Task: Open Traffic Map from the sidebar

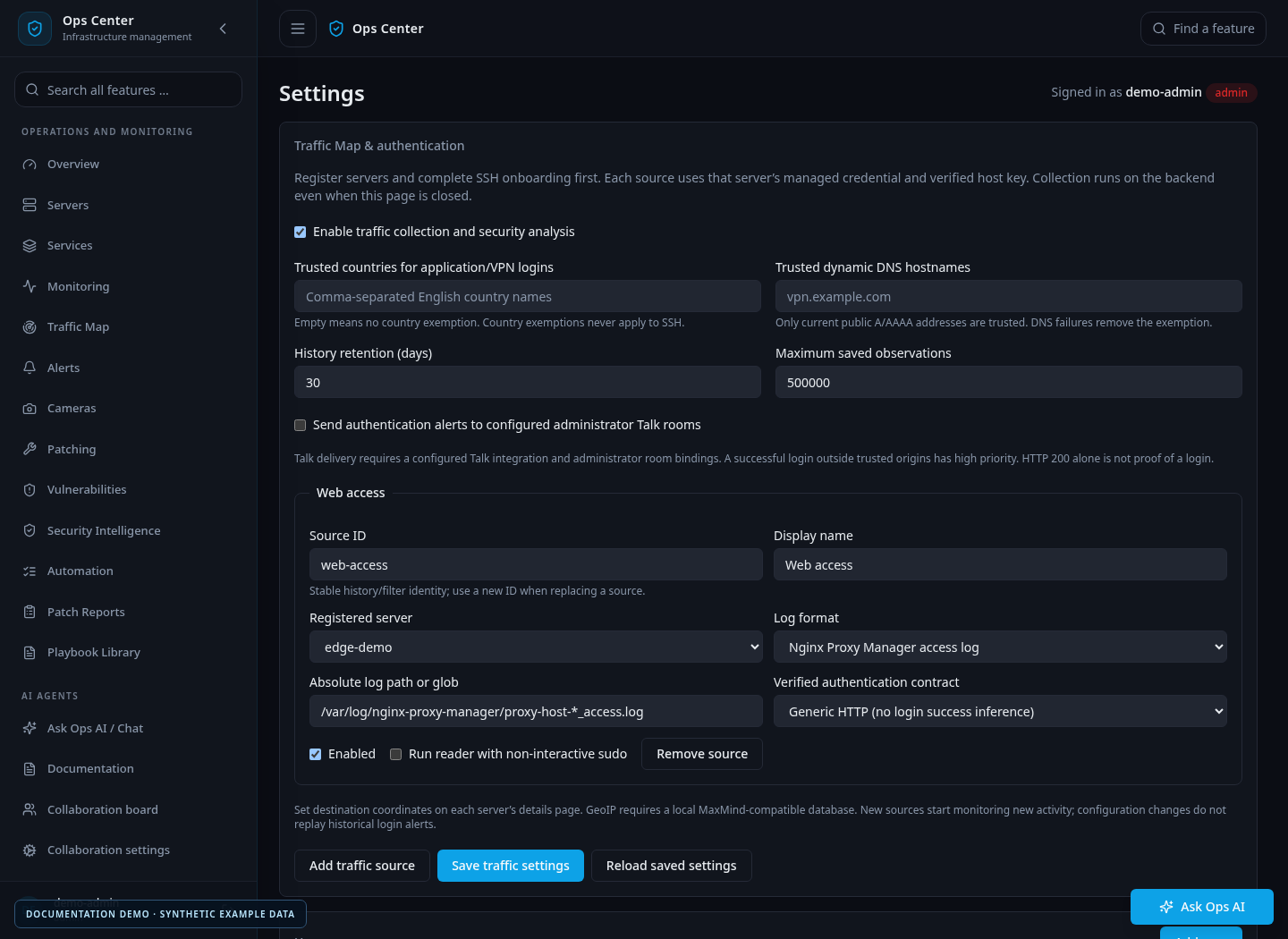Action: pyautogui.click(x=128, y=327)
